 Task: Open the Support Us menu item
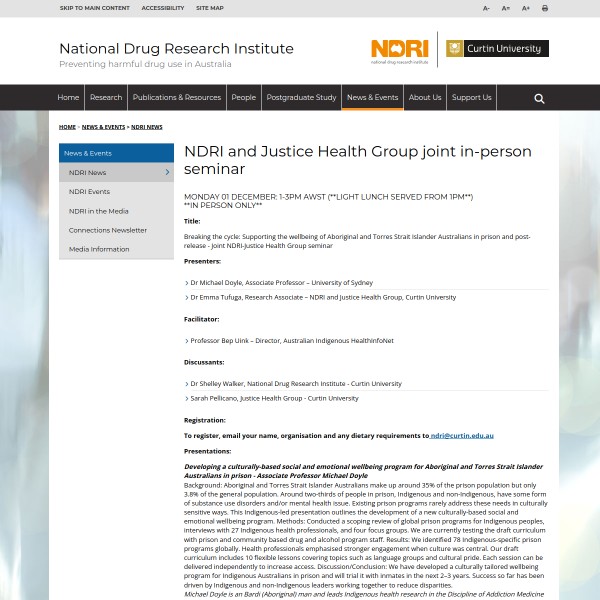(x=471, y=98)
